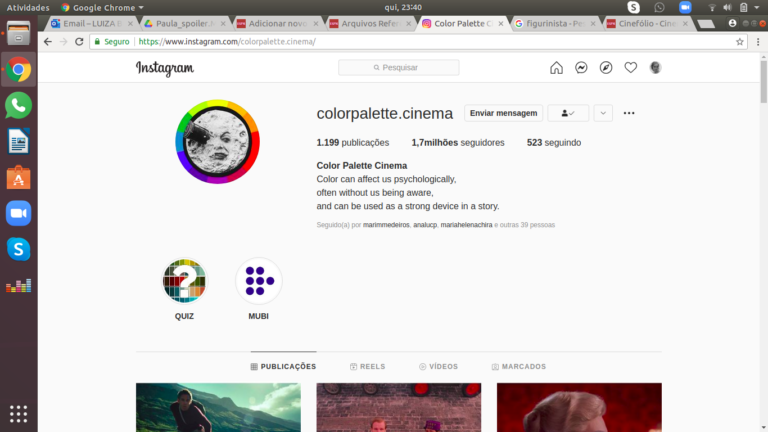Switch to the Adicionar novo tab
This screenshot has height=432, width=768.
[278, 24]
